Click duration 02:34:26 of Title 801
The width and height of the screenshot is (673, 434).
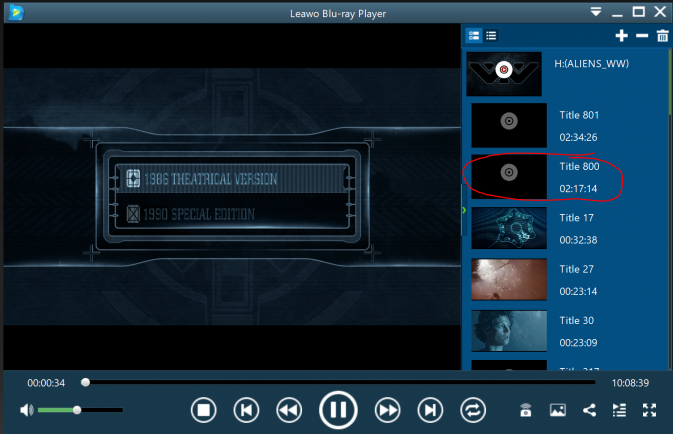click(578, 137)
